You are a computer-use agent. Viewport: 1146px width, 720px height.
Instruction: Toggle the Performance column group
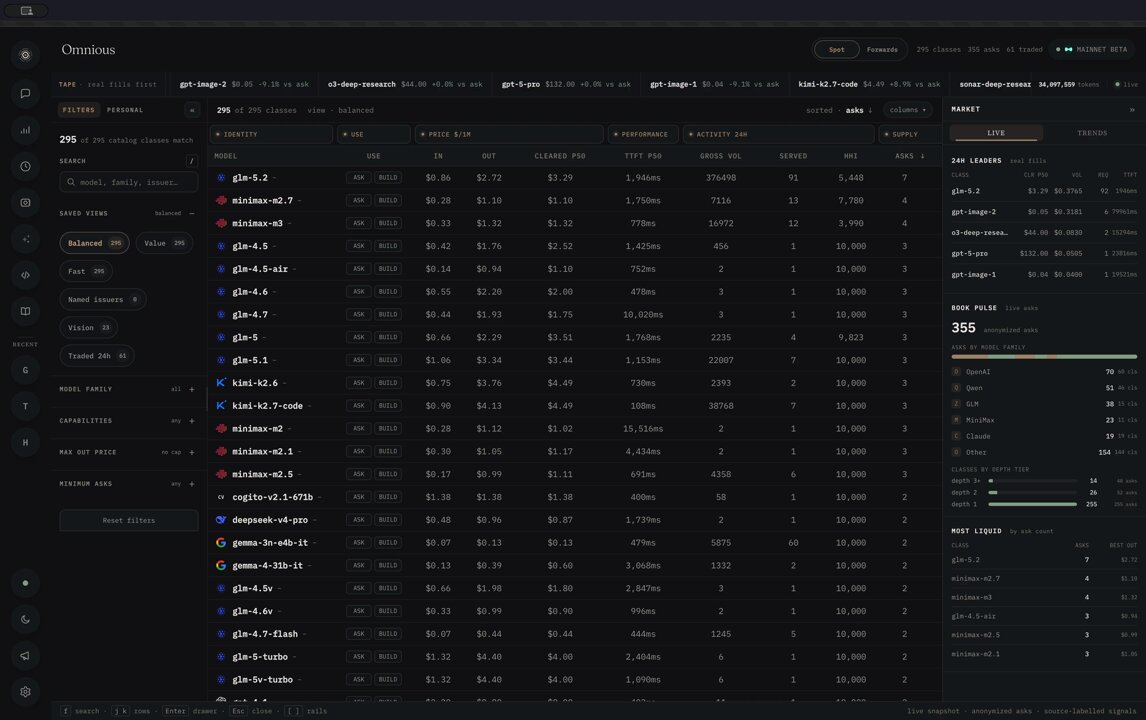[x=643, y=134]
